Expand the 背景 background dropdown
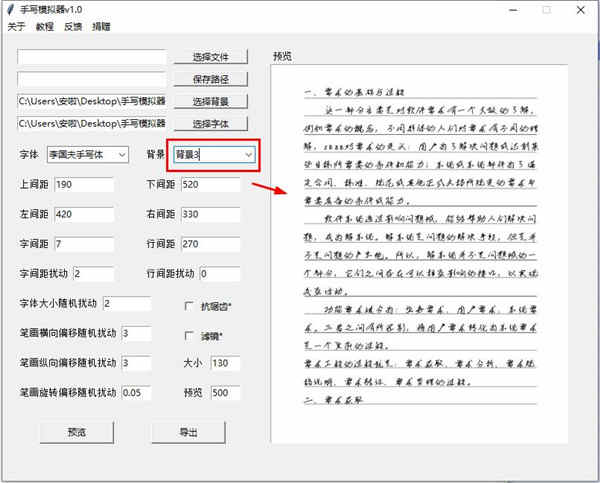The width and height of the screenshot is (600, 483). pyautogui.click(x=214, y=155)
